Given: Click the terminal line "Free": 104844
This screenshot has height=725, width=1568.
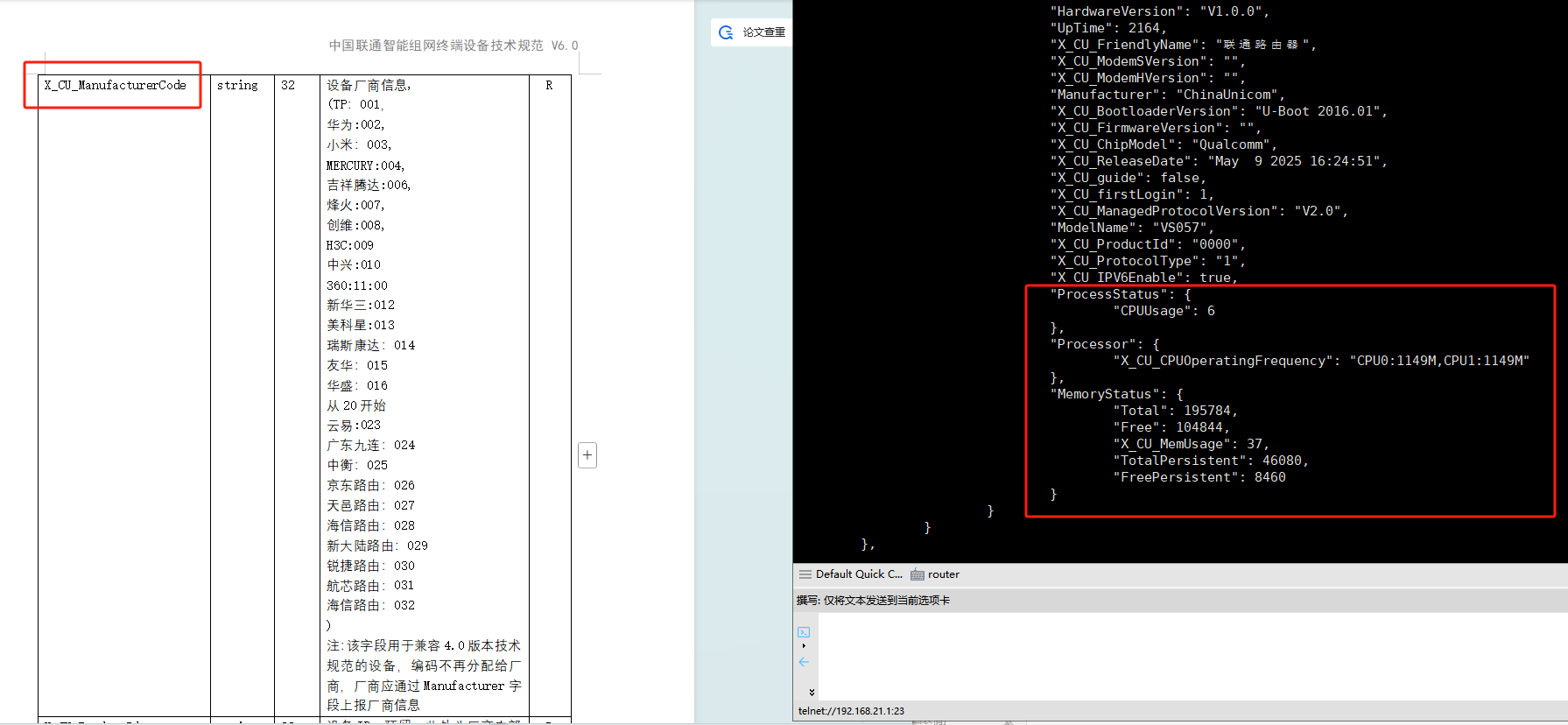Looking at the screenshot, I should tap(1171, 427).
